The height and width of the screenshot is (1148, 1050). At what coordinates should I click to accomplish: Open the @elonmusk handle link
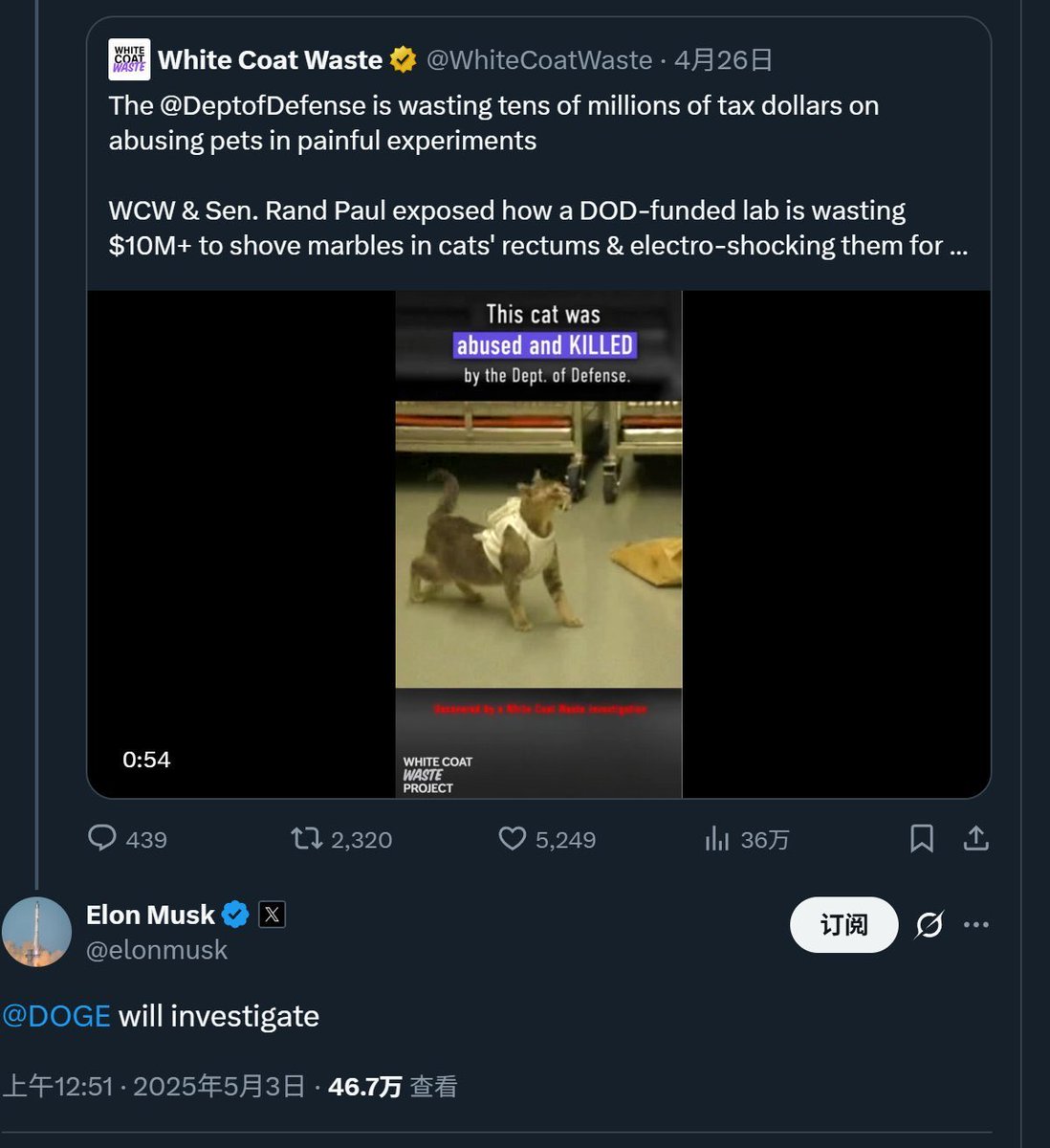[157, 950]
